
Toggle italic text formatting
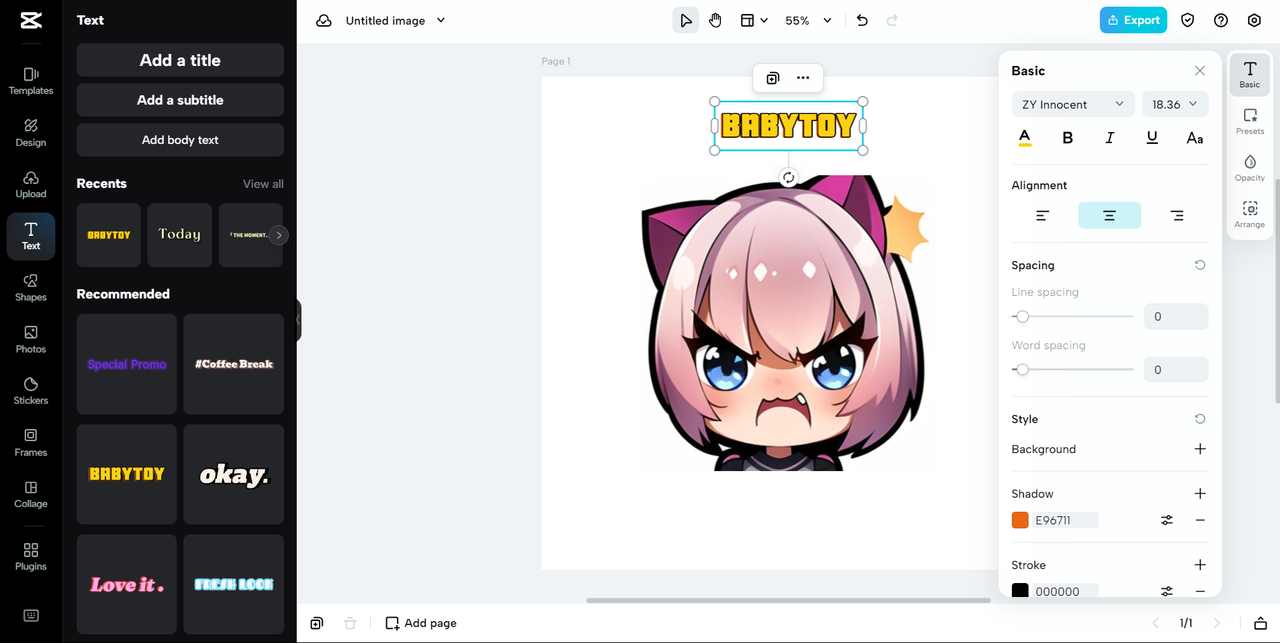tap(1110, 138)
